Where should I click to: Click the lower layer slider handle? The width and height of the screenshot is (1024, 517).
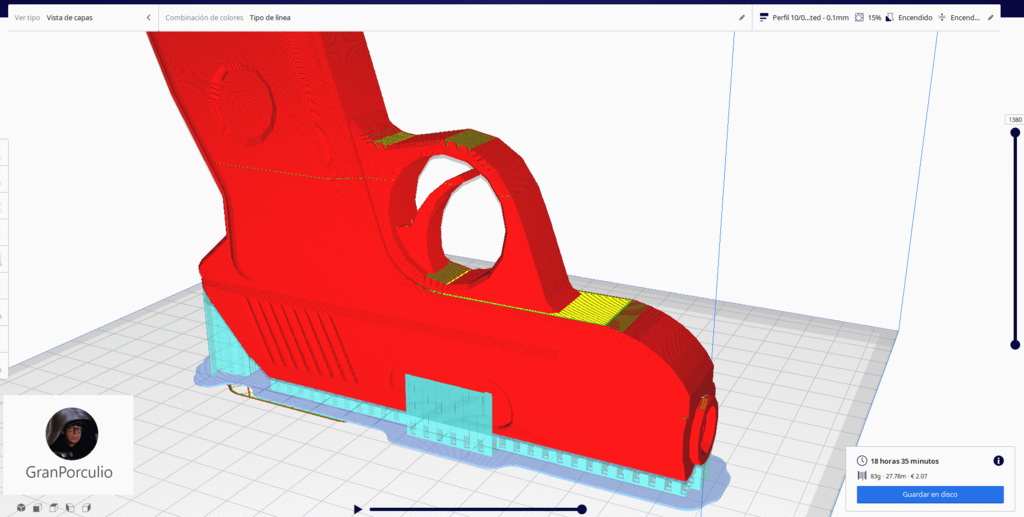point(1015,344)
